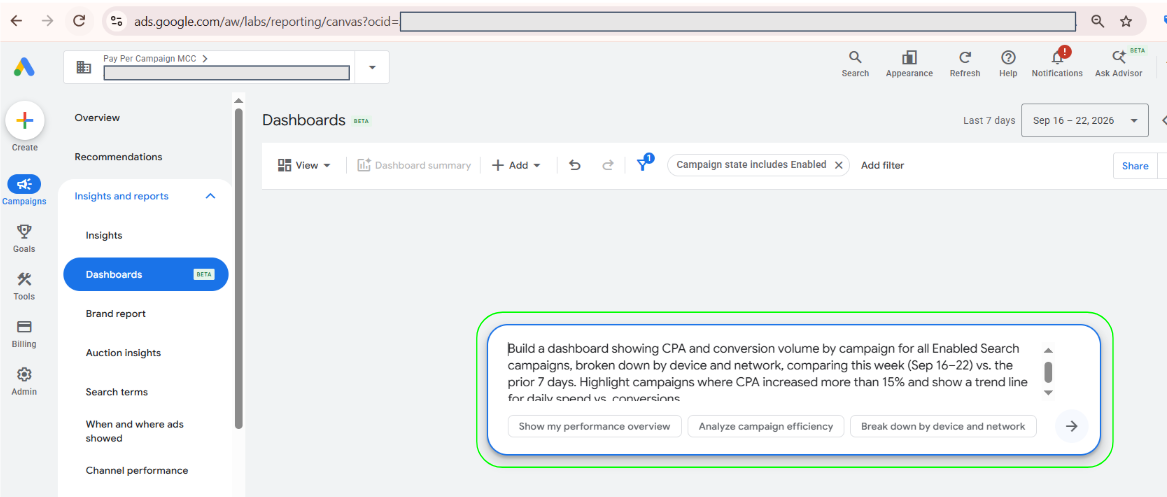Click the browser zoom magnifier icon

point(1097,21)
